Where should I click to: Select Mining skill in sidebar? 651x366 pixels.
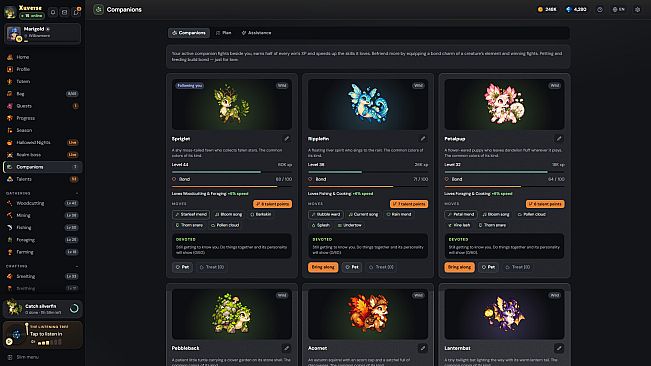pyautogui.click(x=42, y=215)
